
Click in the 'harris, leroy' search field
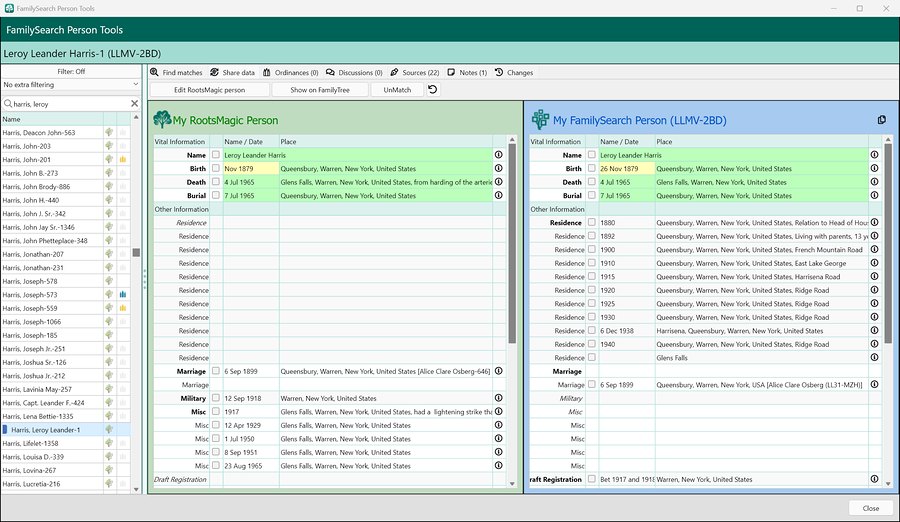[x=69, y=104]
